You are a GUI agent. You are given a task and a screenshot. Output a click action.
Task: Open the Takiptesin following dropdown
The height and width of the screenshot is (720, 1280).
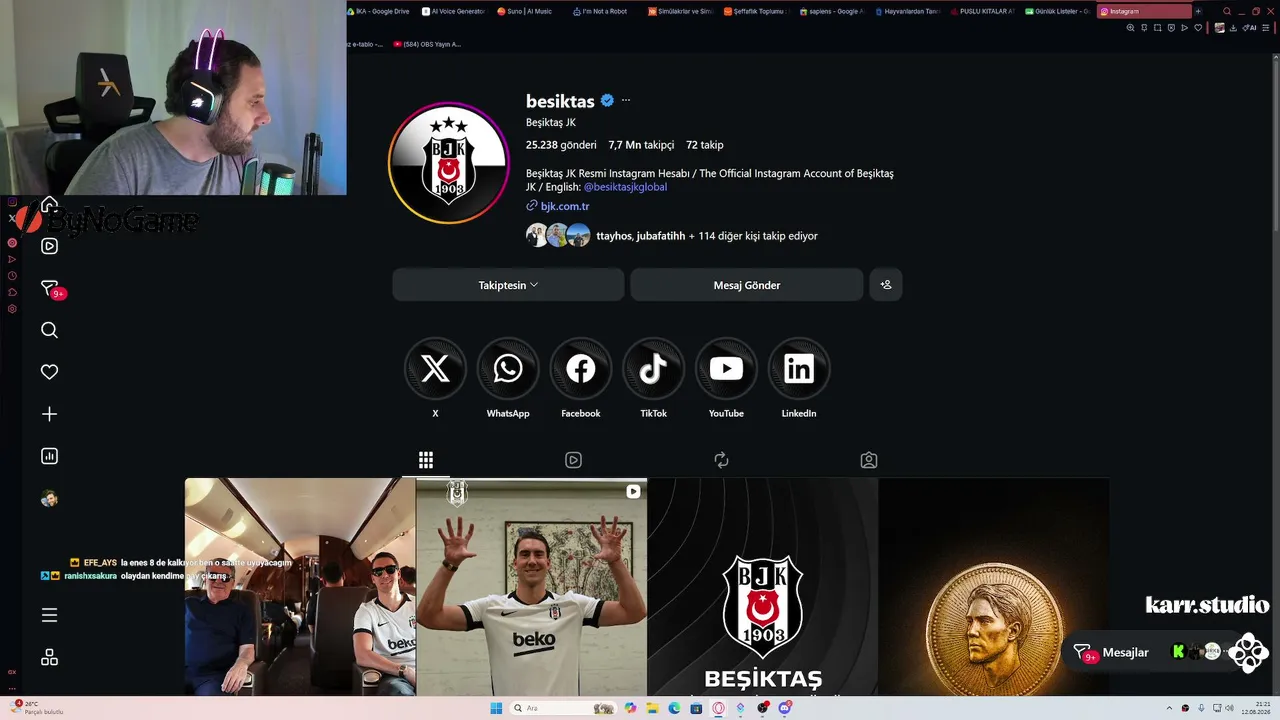coord(508,285)
